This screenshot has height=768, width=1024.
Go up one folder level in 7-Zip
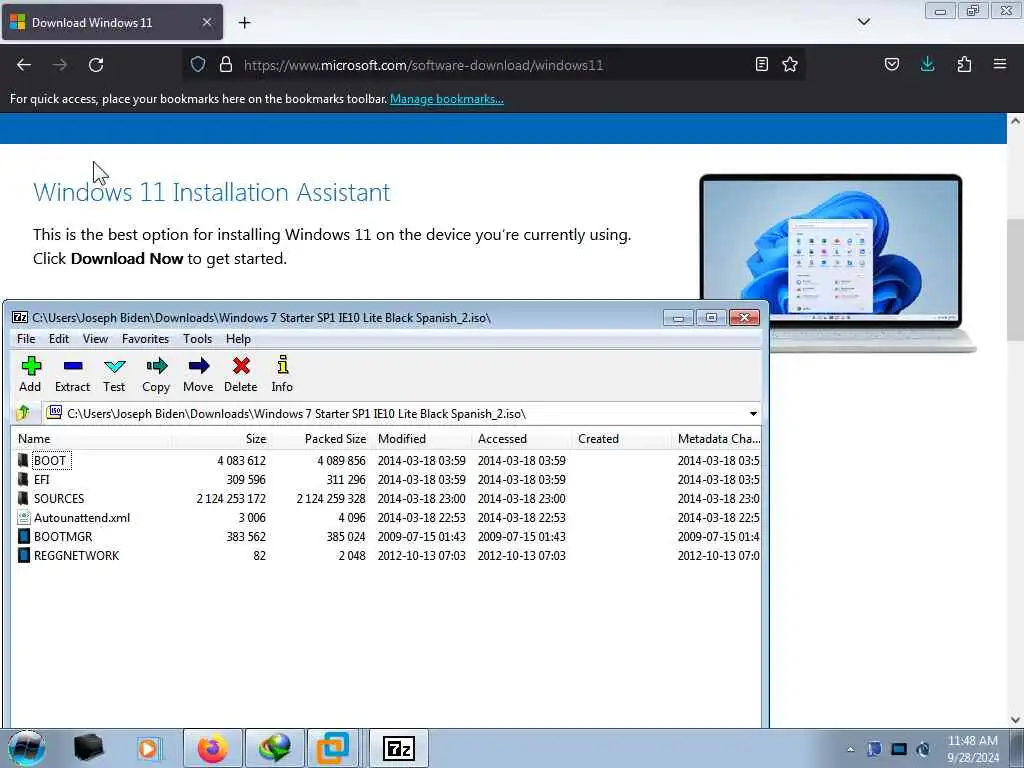tap(24, 413)
